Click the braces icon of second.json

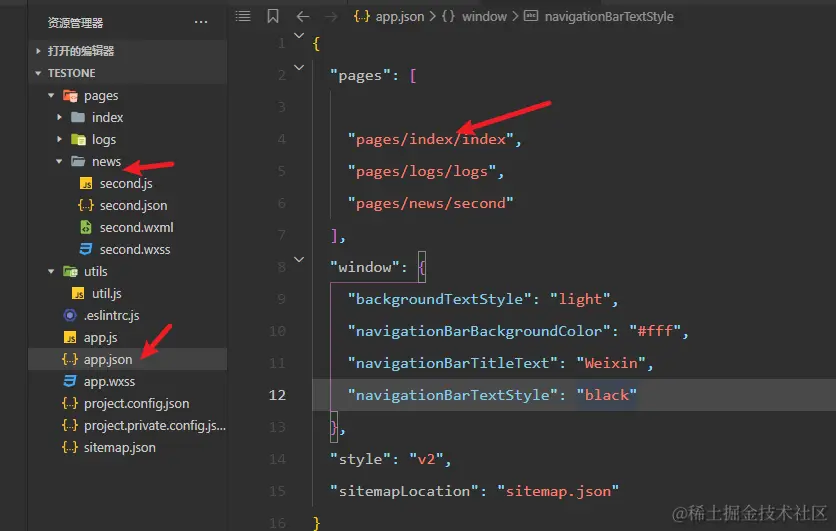(x=86, y=205)
